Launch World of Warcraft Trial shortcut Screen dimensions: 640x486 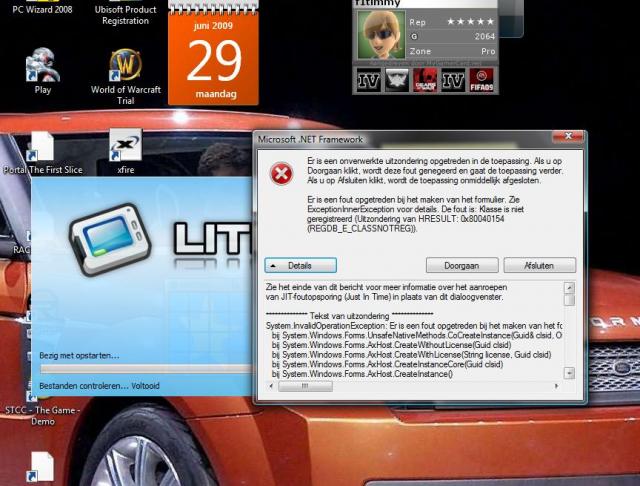pyautogui.click(x=126, y=77)
